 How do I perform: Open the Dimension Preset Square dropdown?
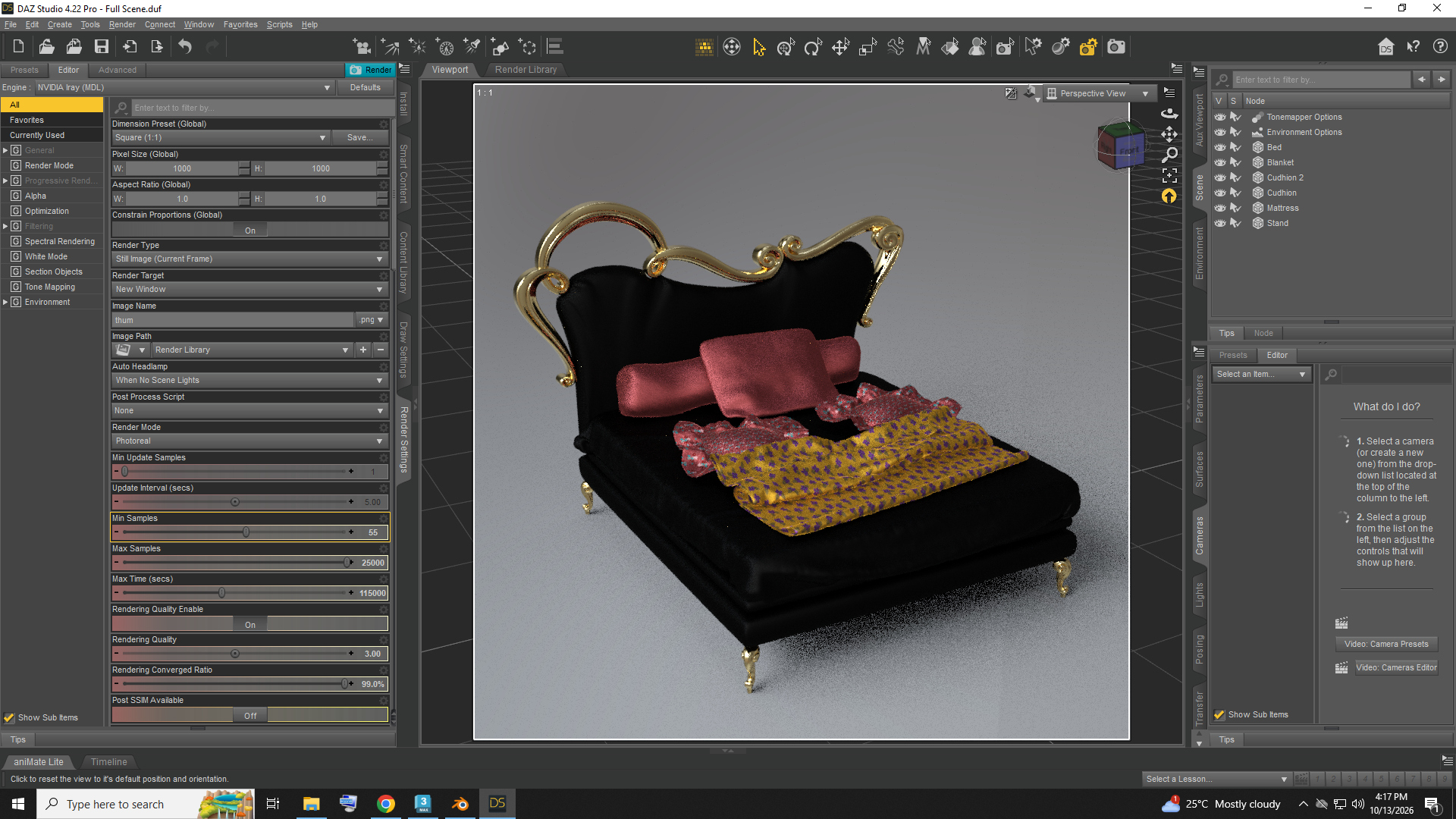[221, 137]
